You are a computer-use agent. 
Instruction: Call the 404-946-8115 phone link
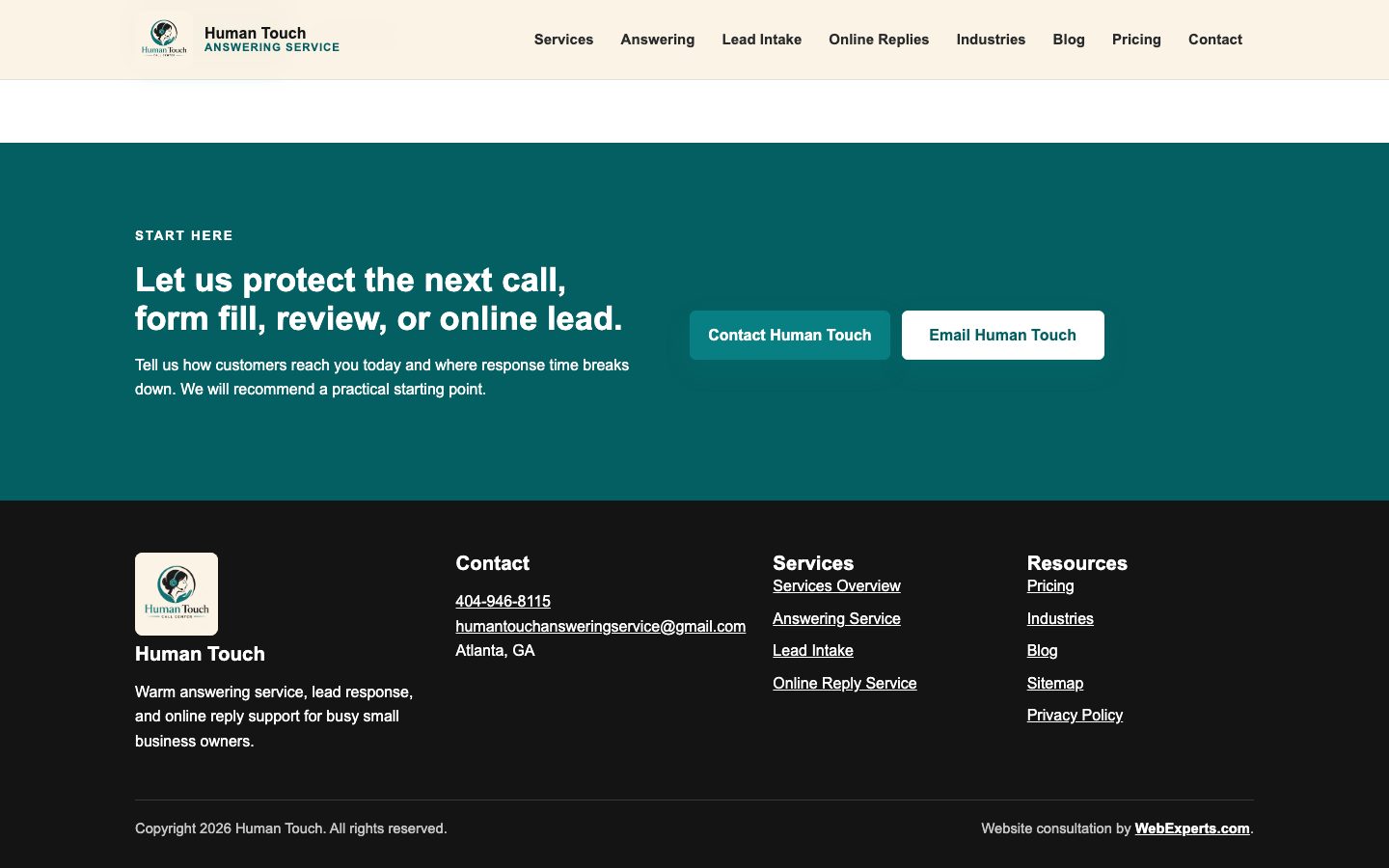pos(503,601)
